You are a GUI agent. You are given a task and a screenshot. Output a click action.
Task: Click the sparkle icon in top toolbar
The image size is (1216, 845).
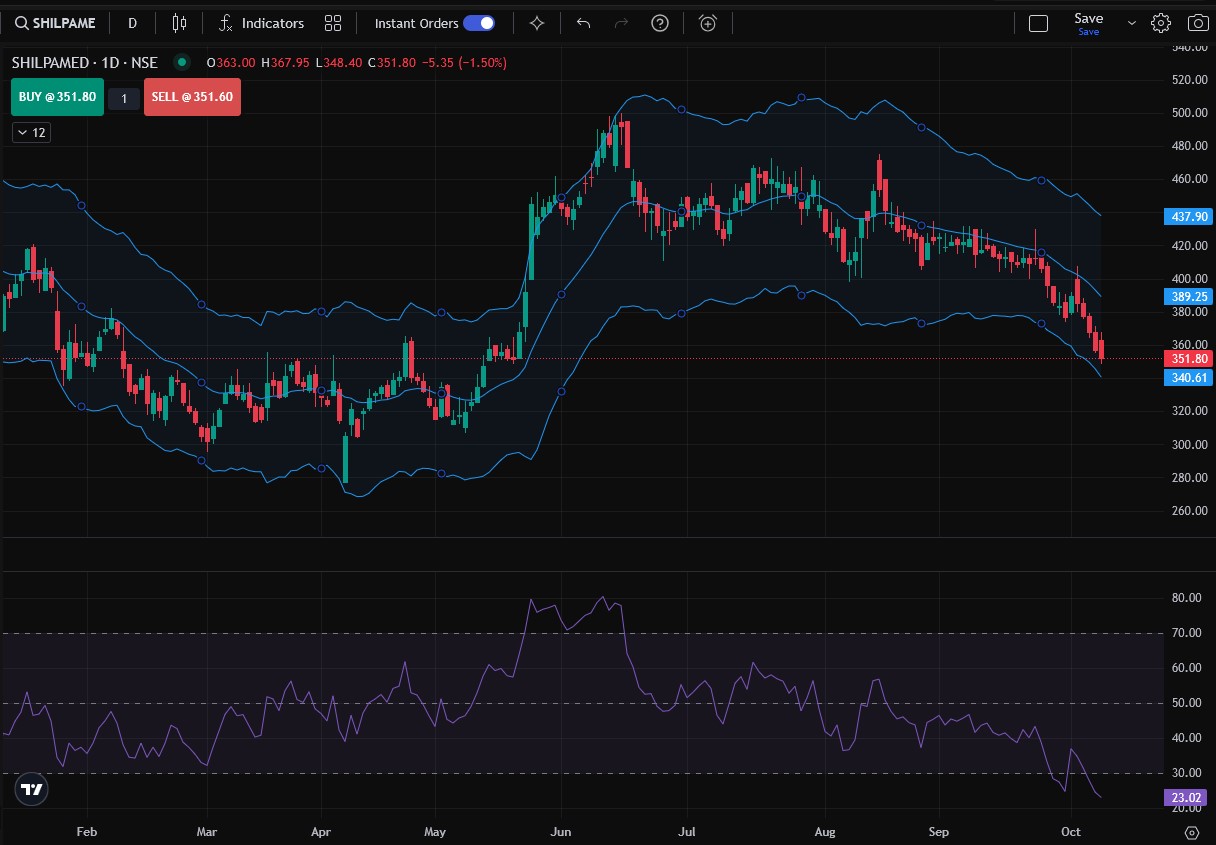537,23
